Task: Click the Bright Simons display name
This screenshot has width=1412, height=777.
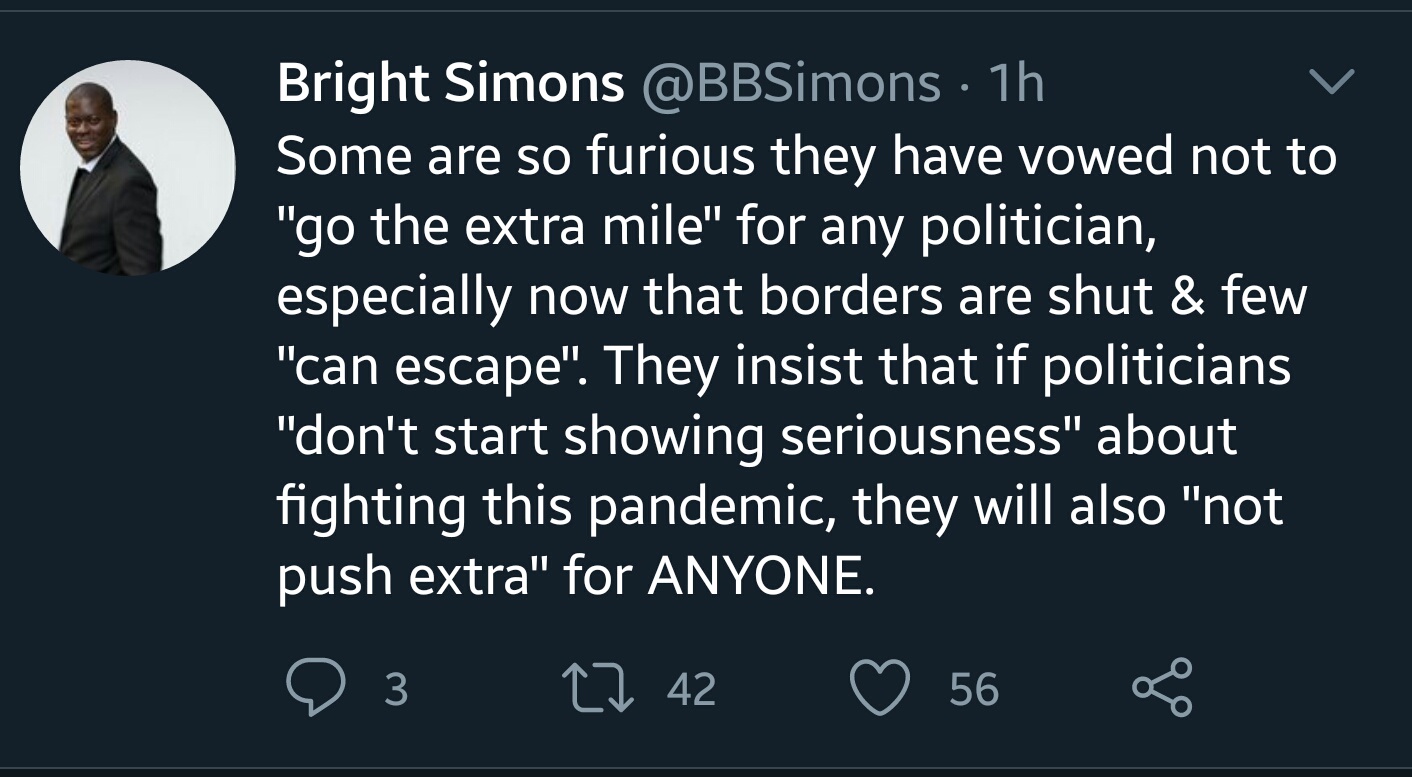Action: 450,83
